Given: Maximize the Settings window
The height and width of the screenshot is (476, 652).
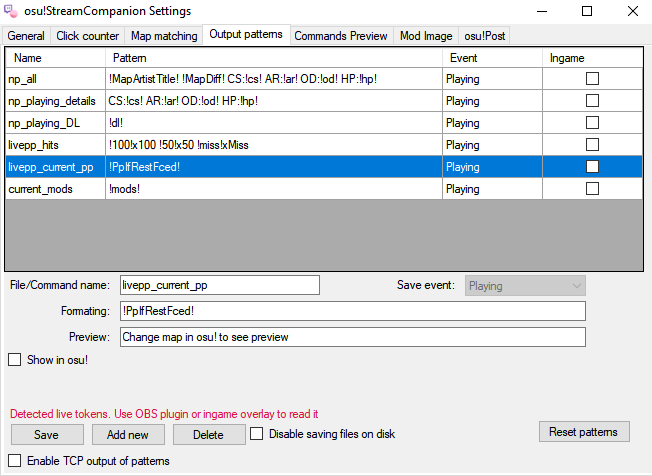Looking at the screenshot, I should click(x=587, y=11).
